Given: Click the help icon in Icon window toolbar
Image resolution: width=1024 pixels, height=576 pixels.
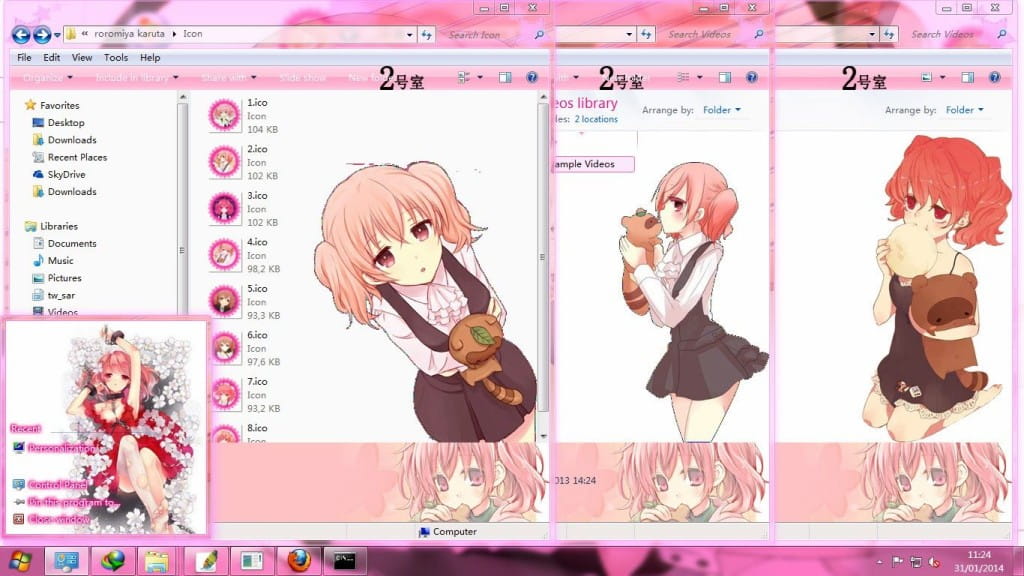Looking at the screenshot, I should click(532, 78).
